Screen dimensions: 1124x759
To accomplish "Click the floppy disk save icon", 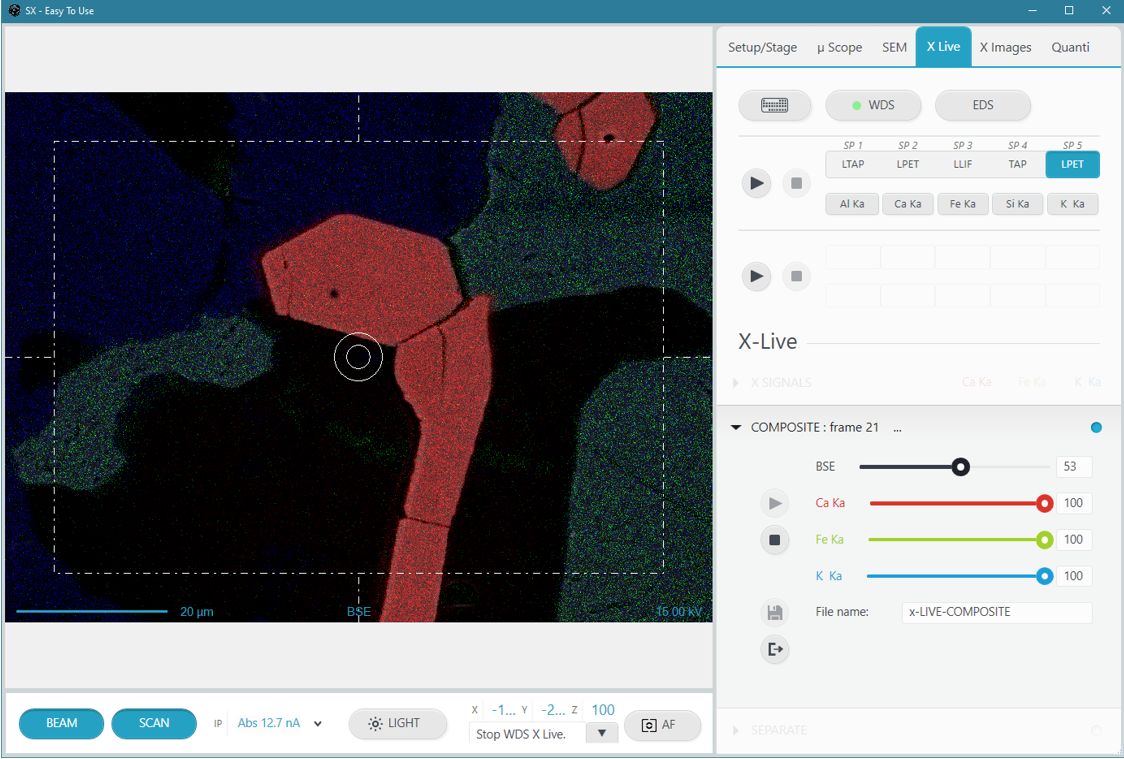I will tap(774, 612).
